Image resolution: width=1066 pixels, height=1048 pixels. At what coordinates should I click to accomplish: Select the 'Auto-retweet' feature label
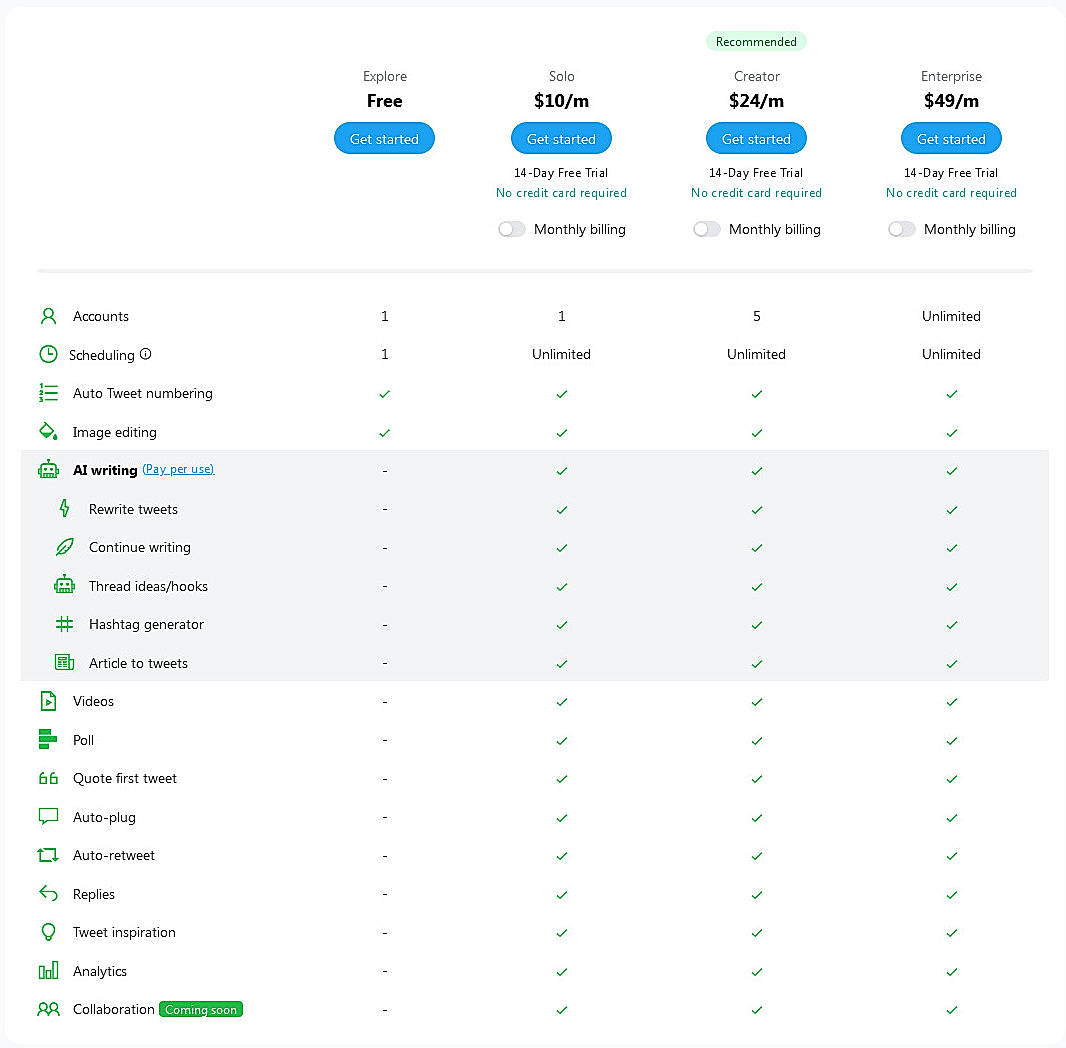(x=114, y=855)
